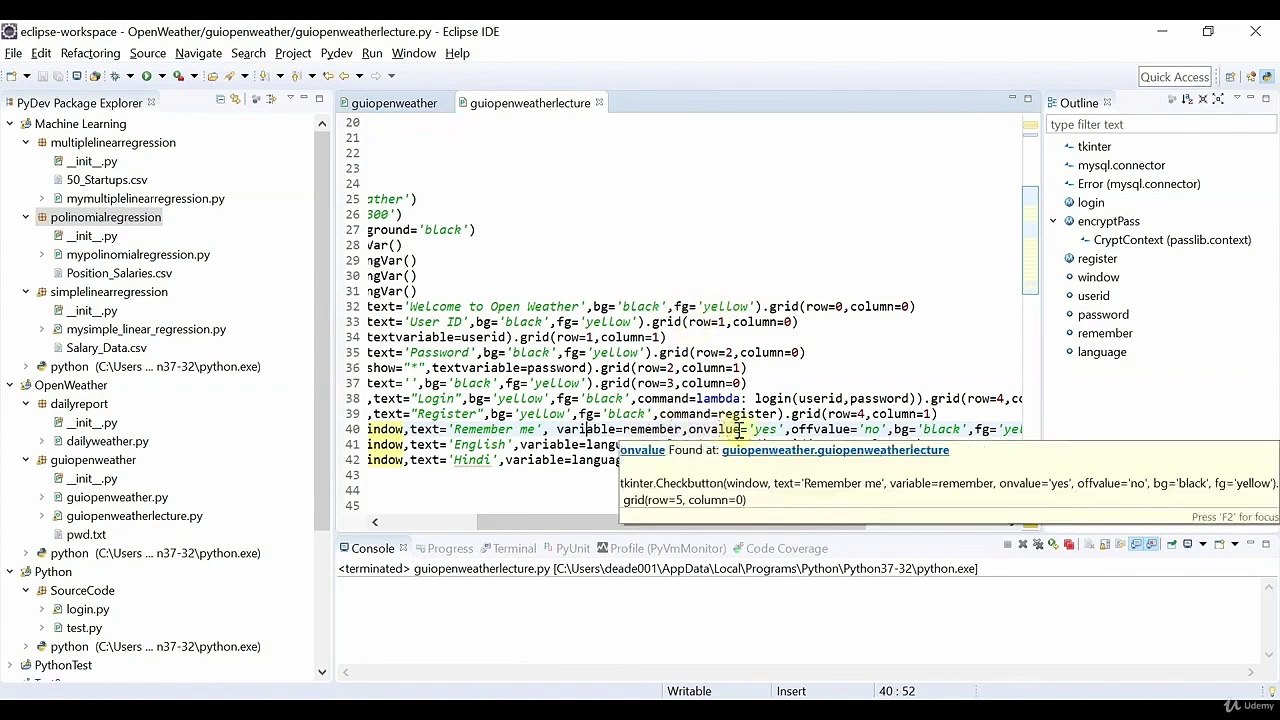1280x720 pixels.
Task: Open Outline view menu triangle
Action: pos(1237,97)
